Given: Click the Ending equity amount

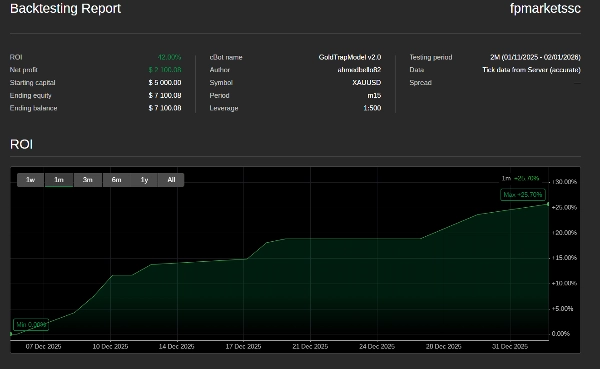Looking at the screenshot, I should (x=165, y=95).
